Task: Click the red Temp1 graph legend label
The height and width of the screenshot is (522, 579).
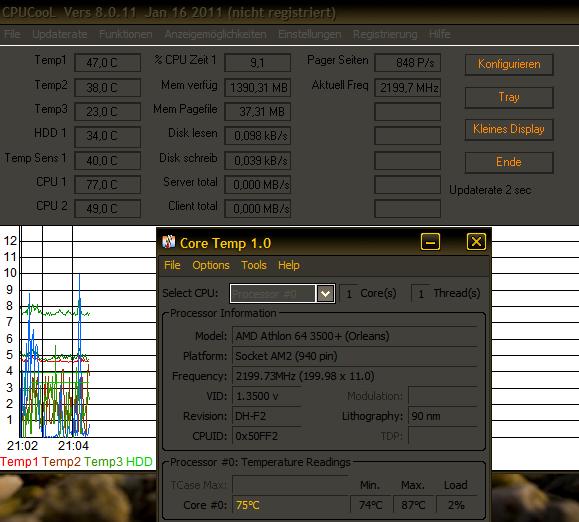Action: coord(19,461)
